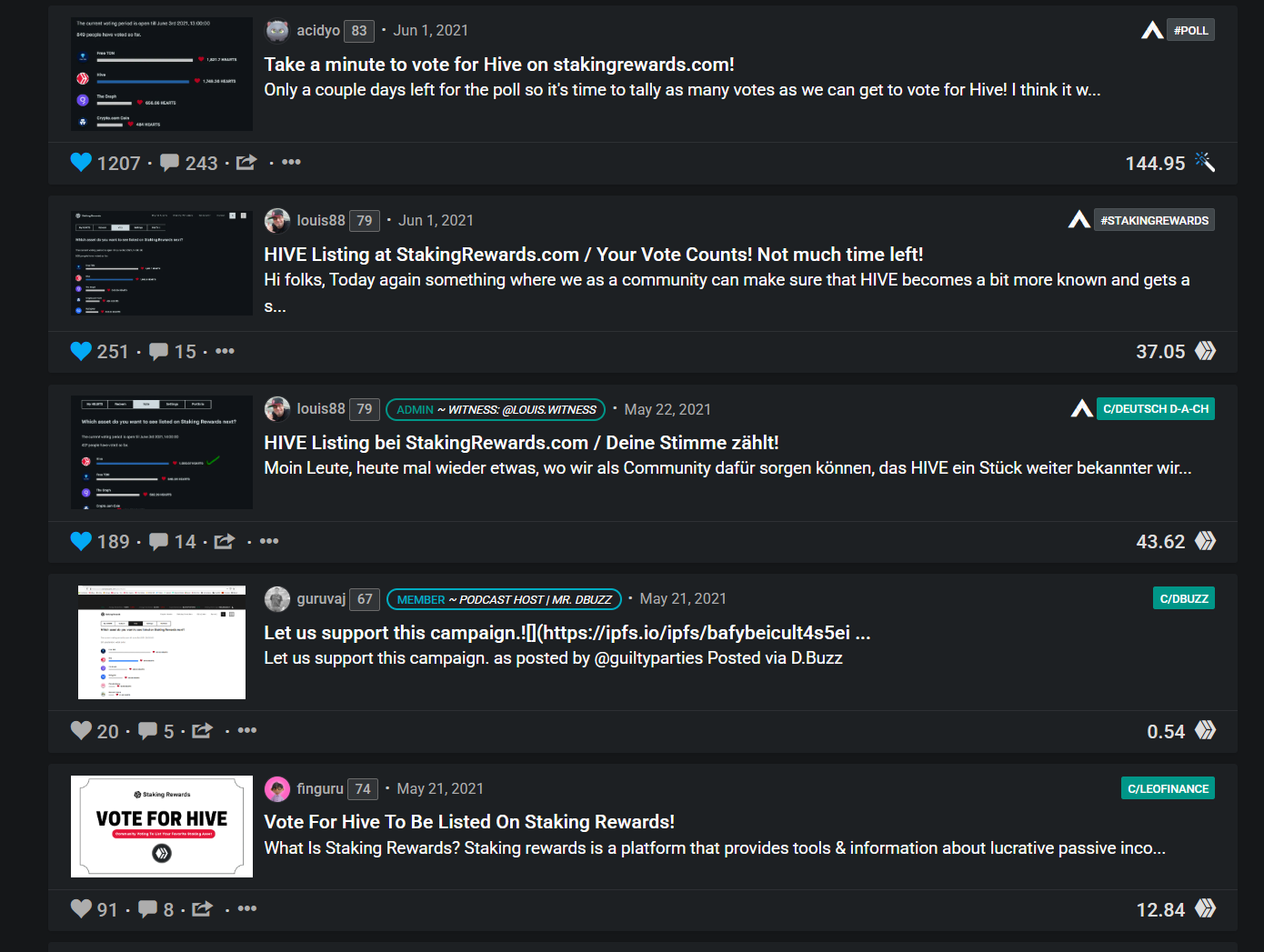This screenshot has width=1264, height=952.
Task: Show more options on guruvaj's post
Action: click(246, 730)
